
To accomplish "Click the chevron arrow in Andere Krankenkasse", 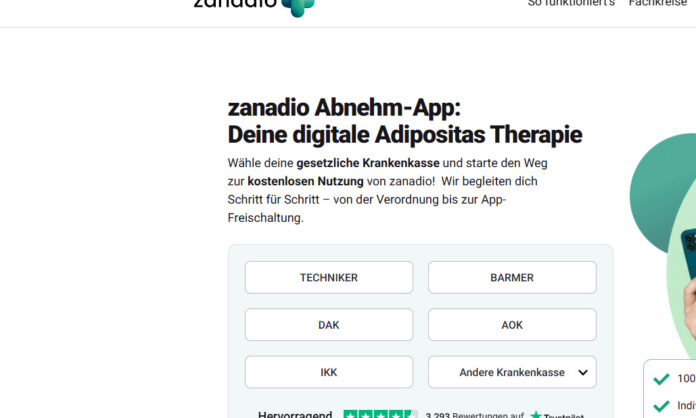I will pos(583,372).
